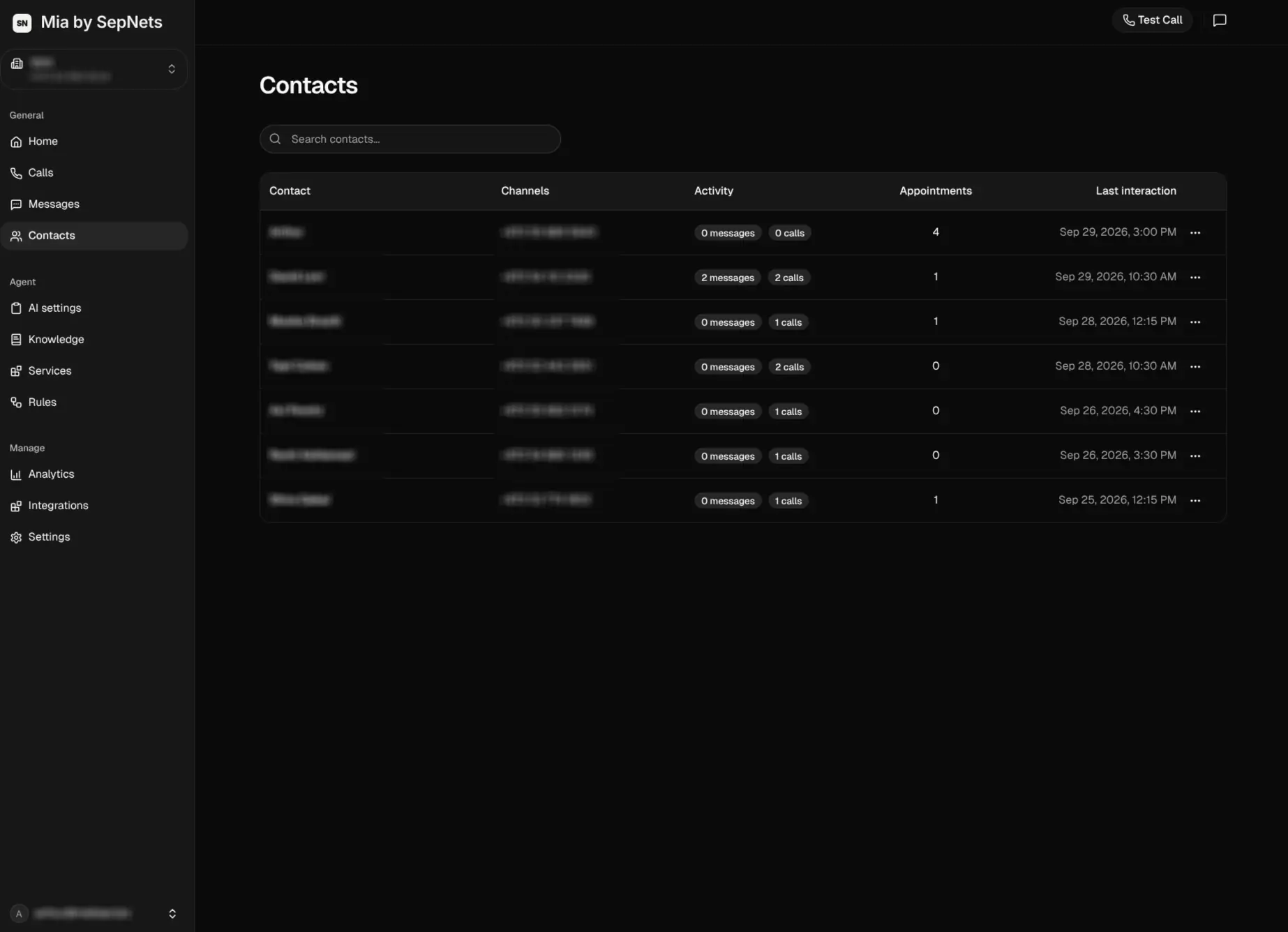Open more options for Sep 26 4:30 PM row
1288x932 pixels.
pos(1195,411)
